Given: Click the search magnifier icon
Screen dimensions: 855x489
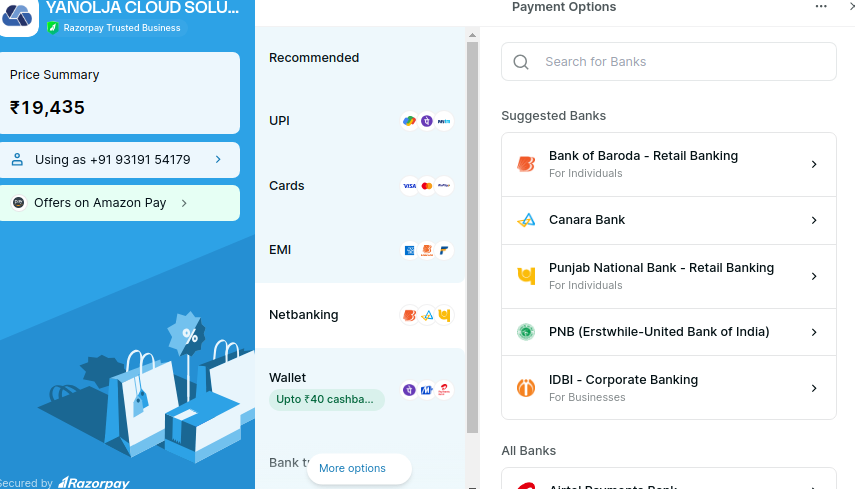Looking at the screenshot, I should tap(521, 62).
